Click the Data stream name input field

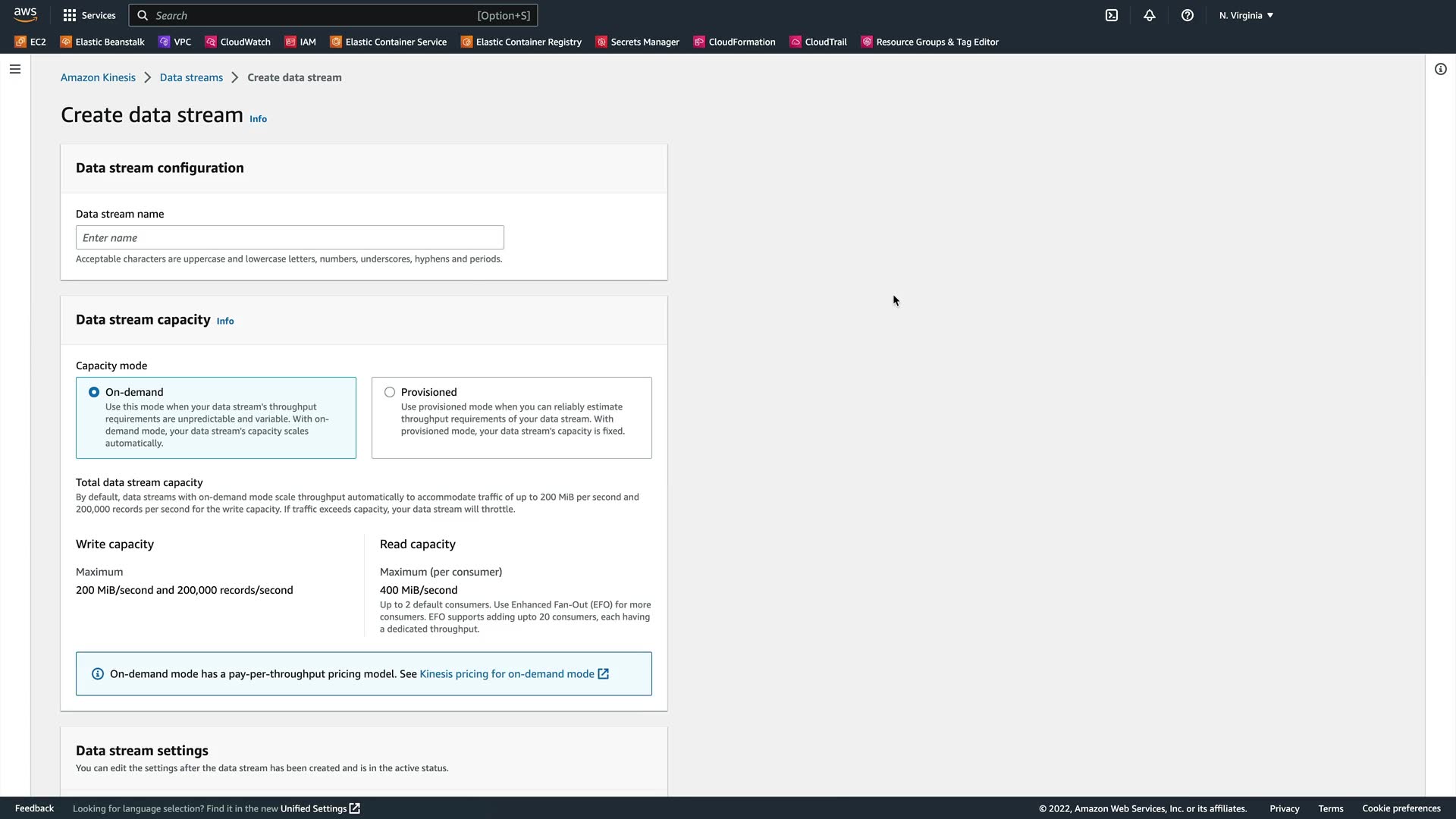pyautogui.click(x=290, y=237)
